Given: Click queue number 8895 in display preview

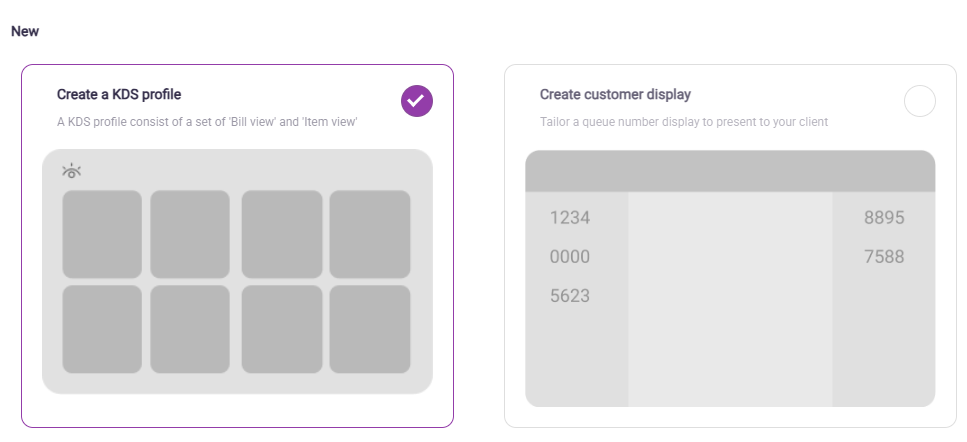Looking at the screenshot, I should coord(884,218).
